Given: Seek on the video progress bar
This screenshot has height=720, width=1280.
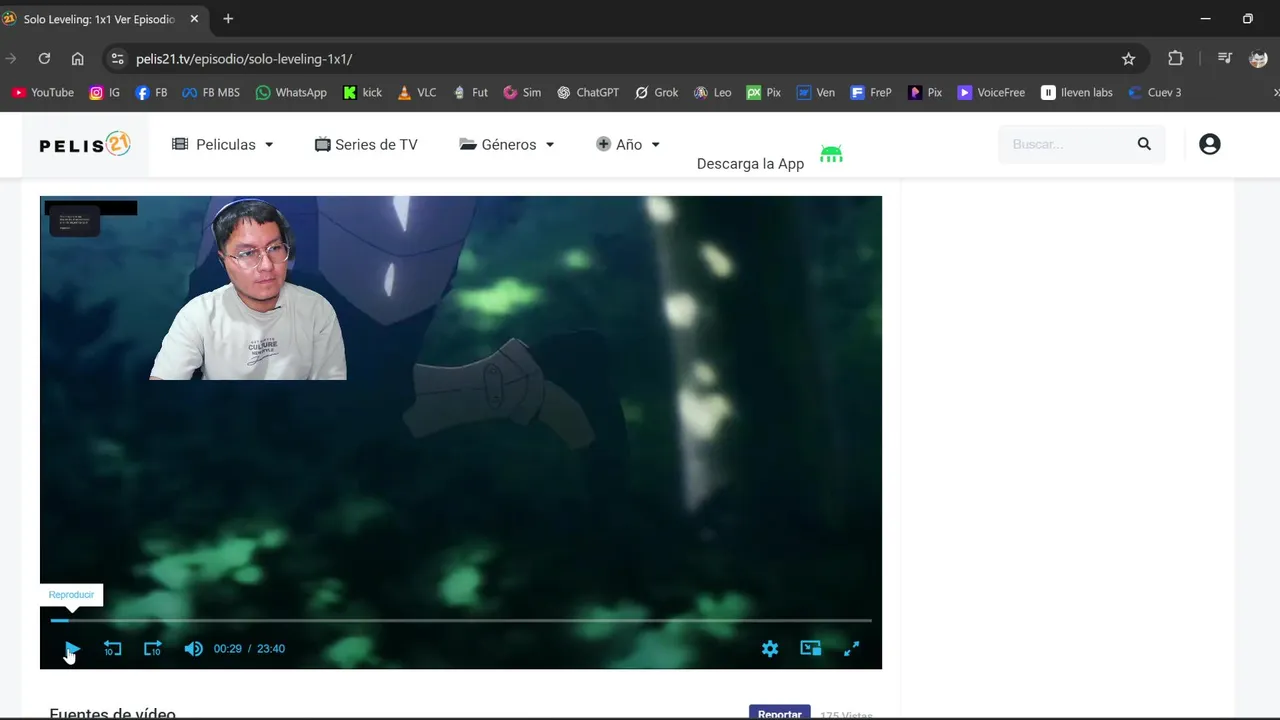Looking at the screenshot, I should 461,620.
